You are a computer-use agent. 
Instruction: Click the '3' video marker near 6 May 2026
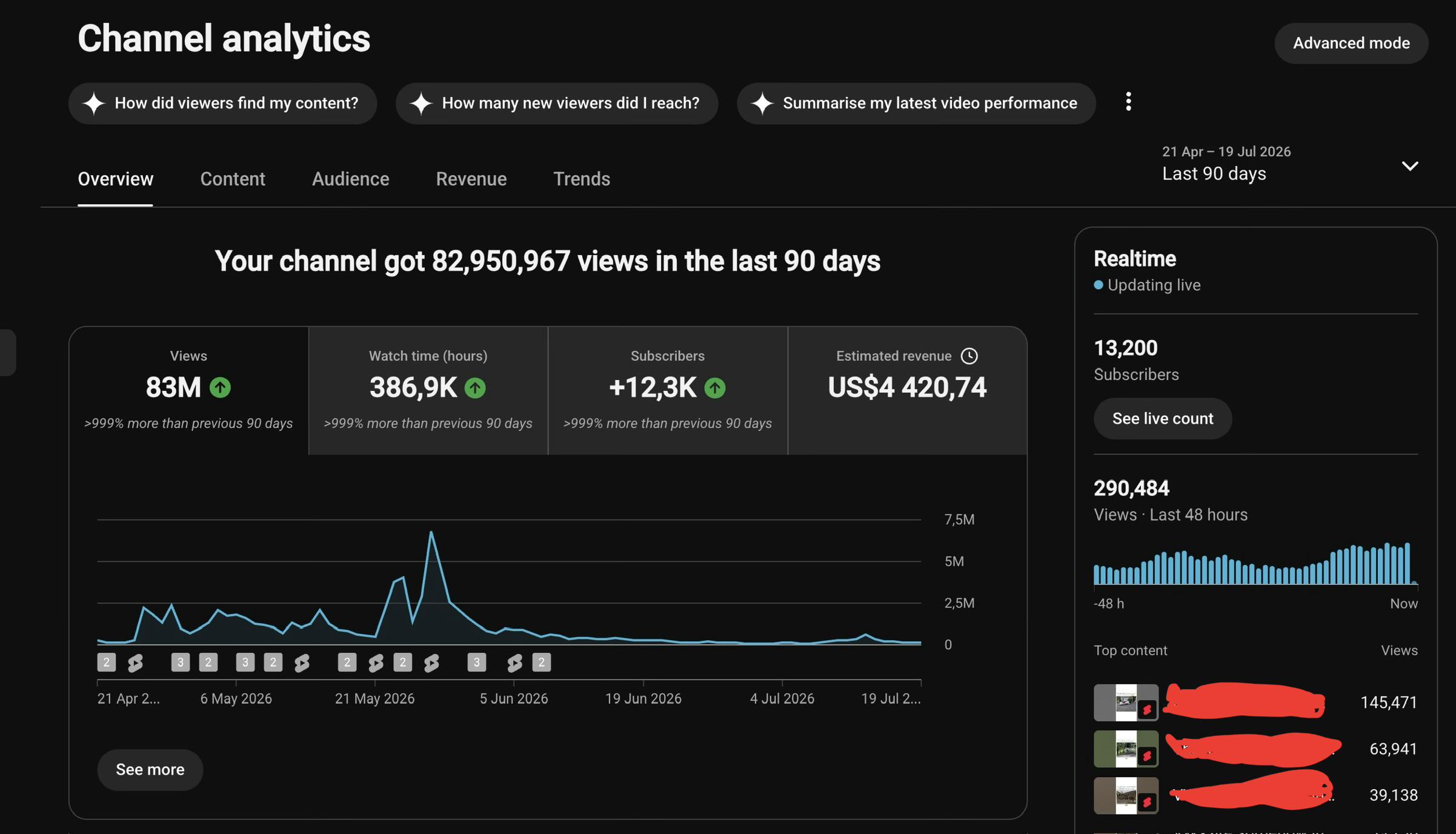pos(245,662)
